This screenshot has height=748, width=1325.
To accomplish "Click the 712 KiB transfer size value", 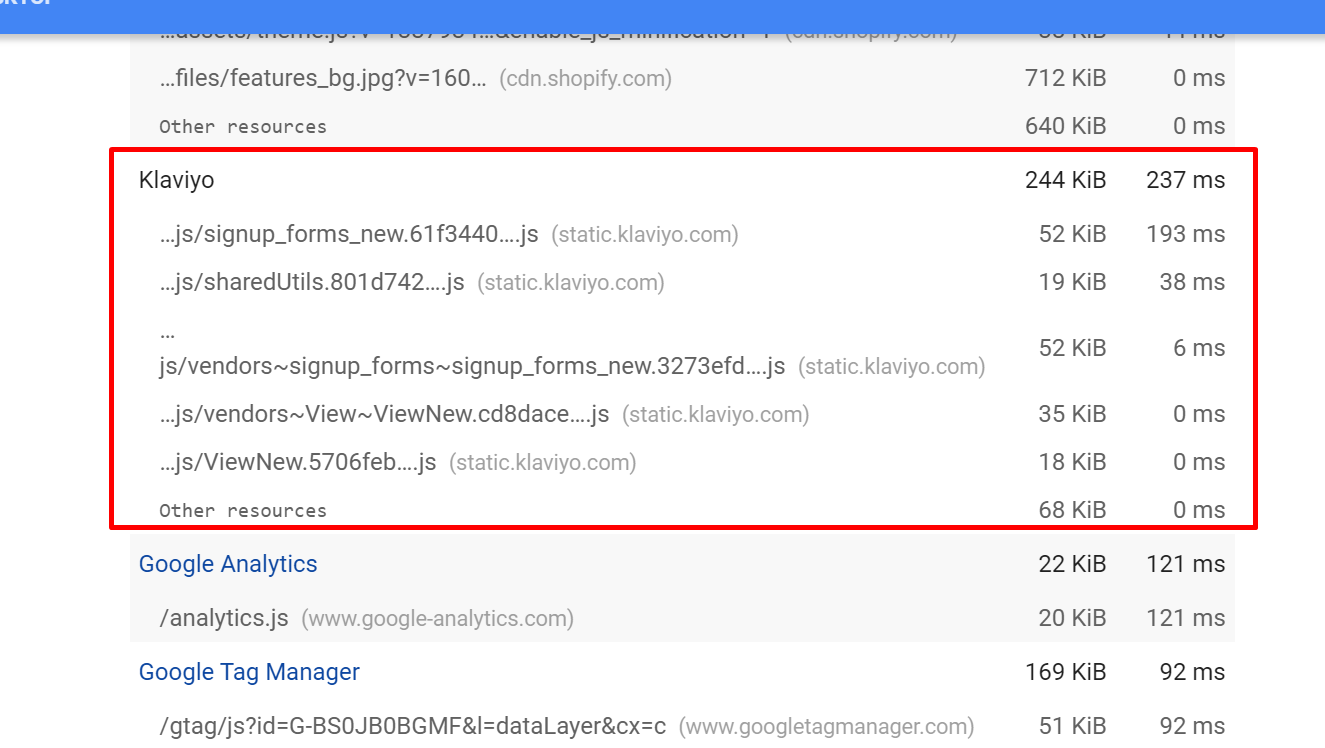I will tap(1065, 78).
